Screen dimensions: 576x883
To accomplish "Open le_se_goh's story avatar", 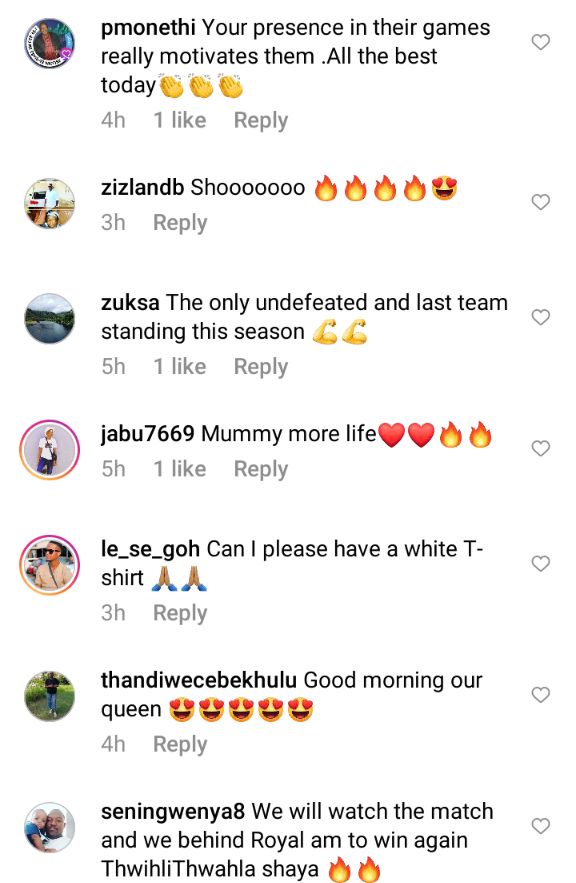I will pyautogui.click(x=50, y=565).
